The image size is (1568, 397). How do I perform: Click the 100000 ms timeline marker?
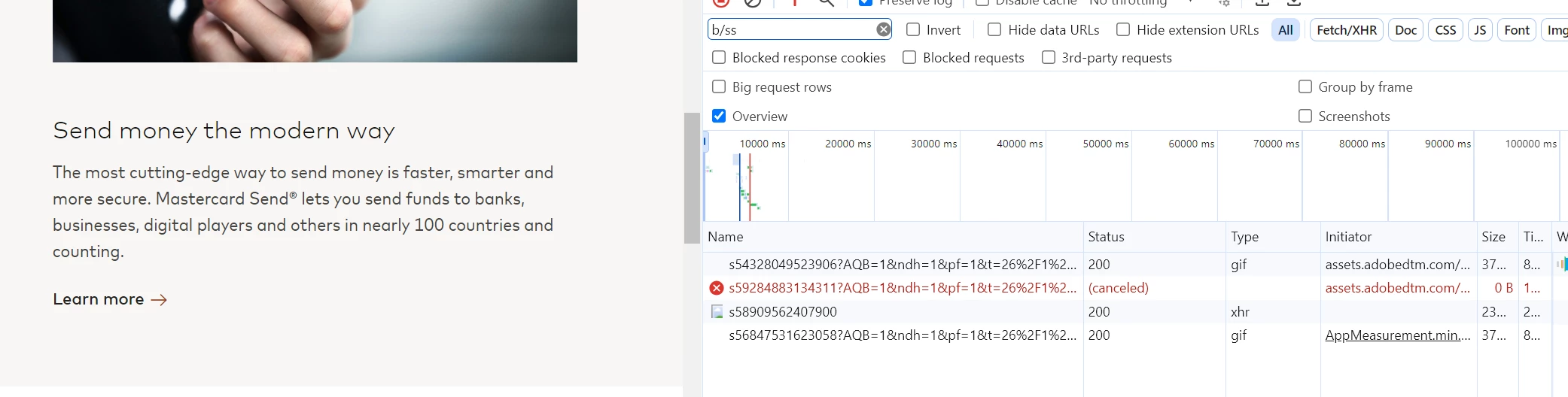(x=1530, y=144)
